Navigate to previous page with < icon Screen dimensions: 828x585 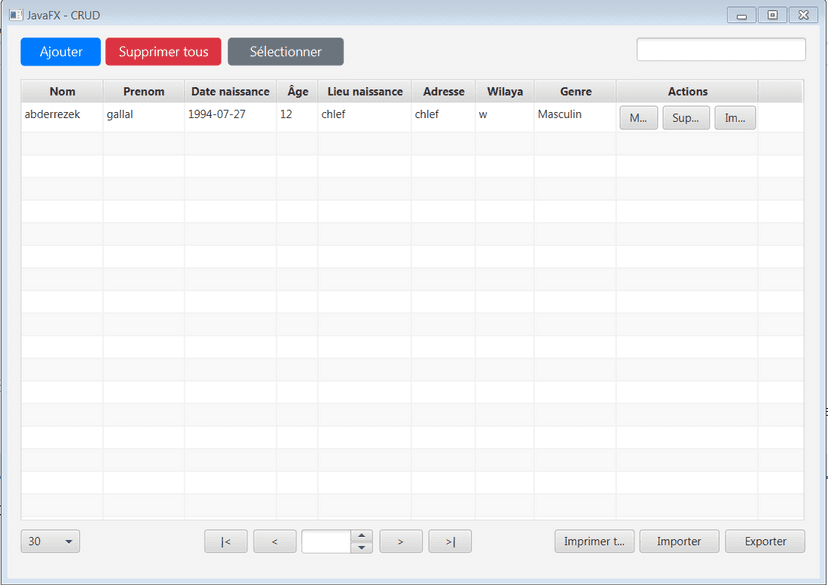pyautogui.click(x=275, y=541)
